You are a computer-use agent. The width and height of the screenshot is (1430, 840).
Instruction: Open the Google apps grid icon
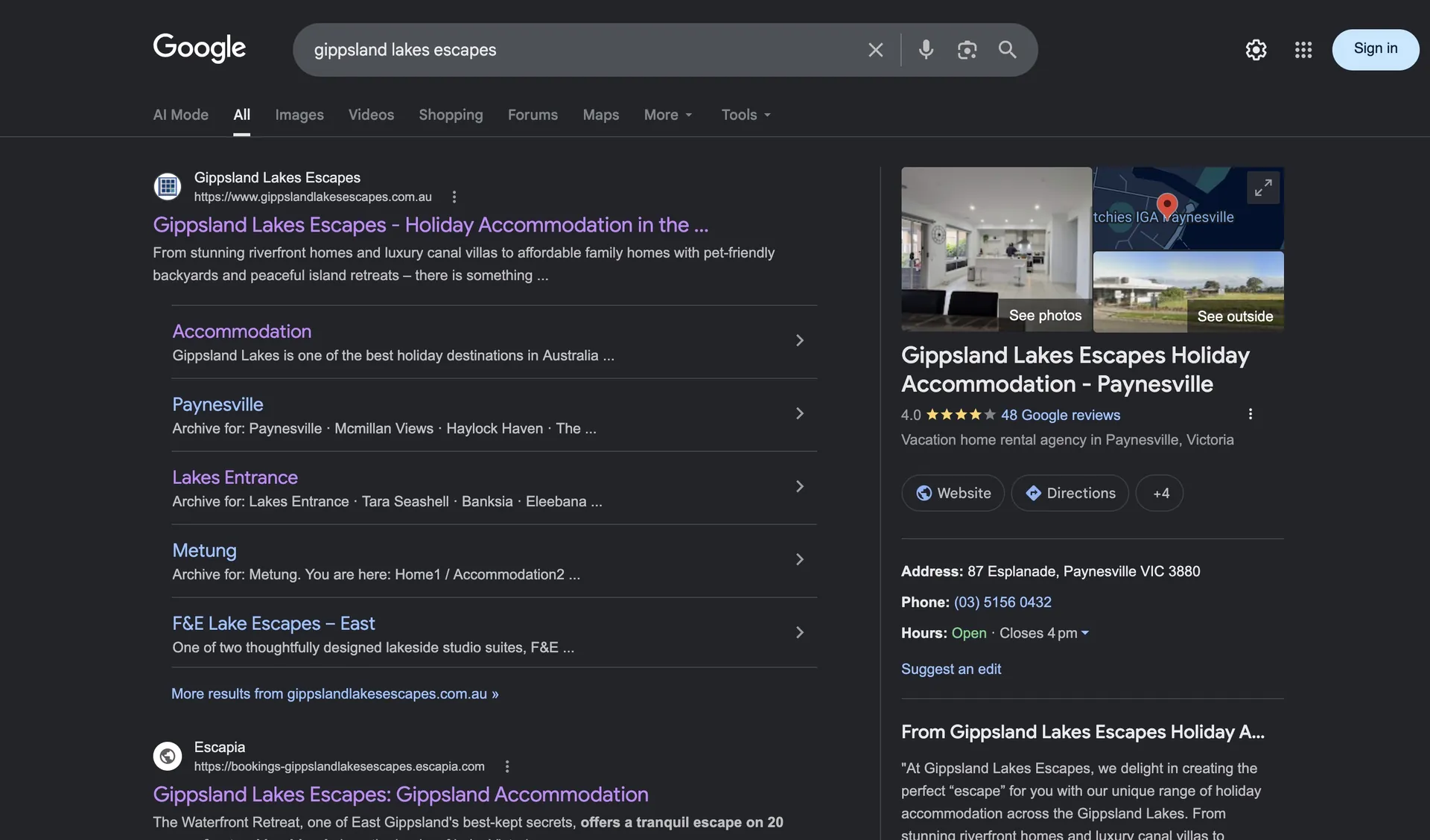pos(1303,50)
